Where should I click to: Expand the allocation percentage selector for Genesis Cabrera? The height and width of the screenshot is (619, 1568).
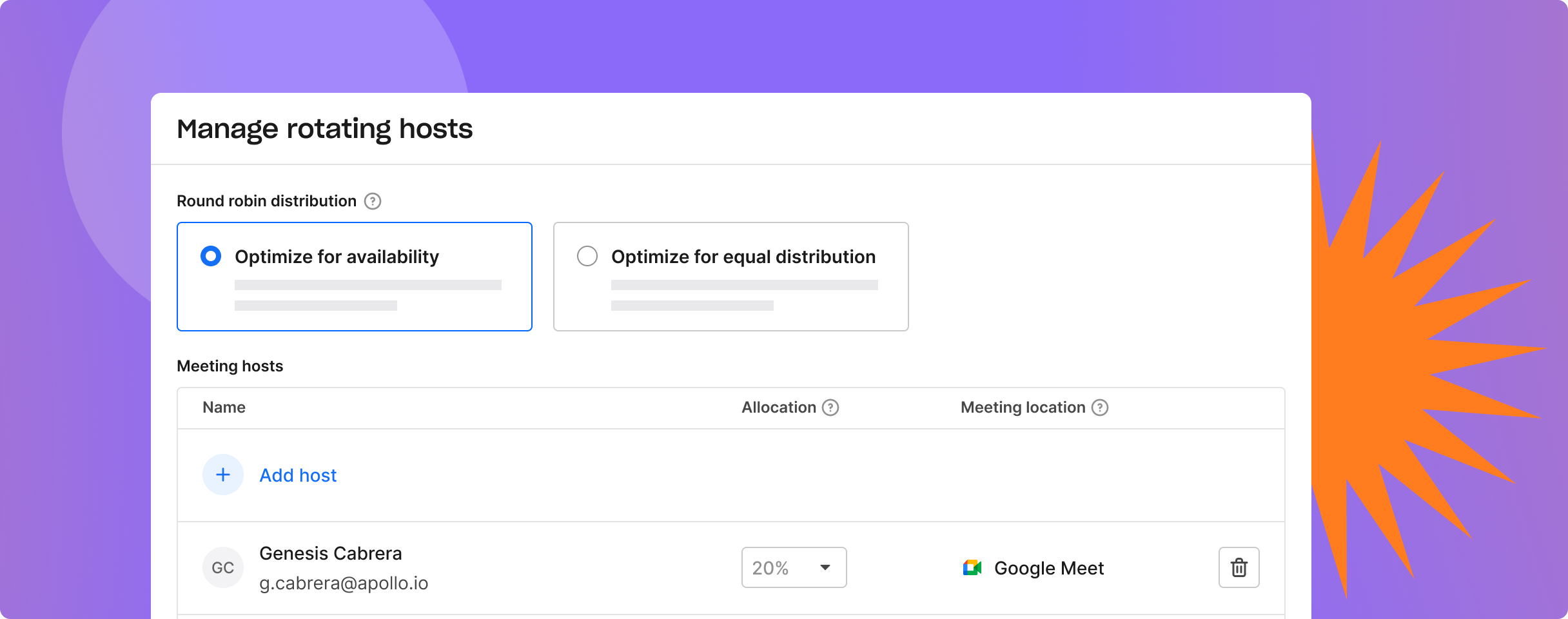pos(793,567)
